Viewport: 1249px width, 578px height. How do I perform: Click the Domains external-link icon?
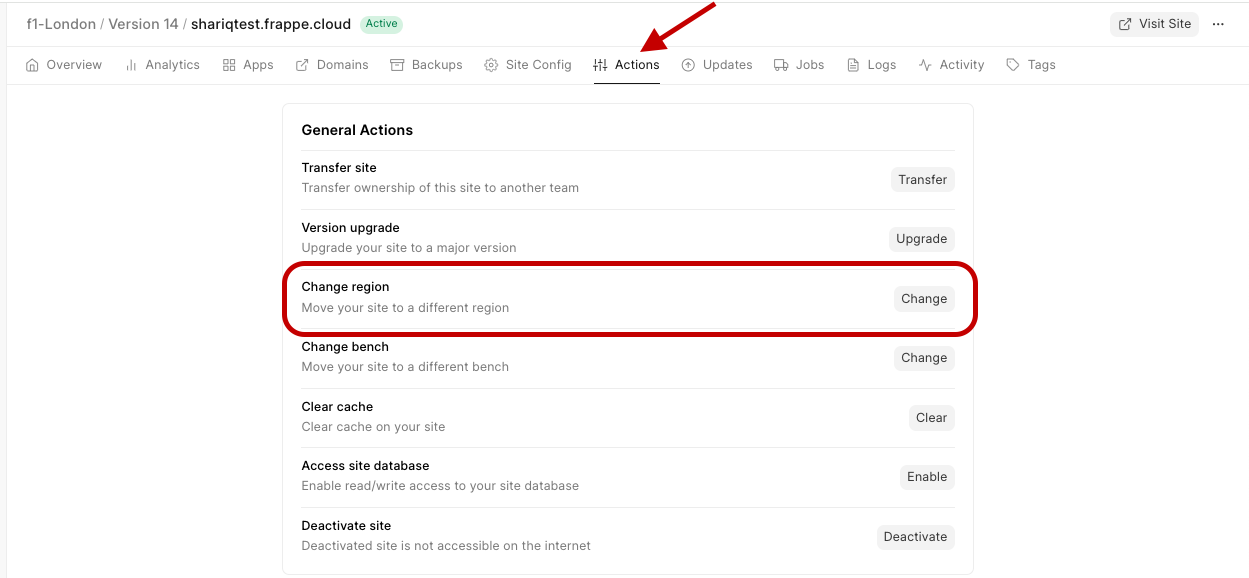point(302,65)
